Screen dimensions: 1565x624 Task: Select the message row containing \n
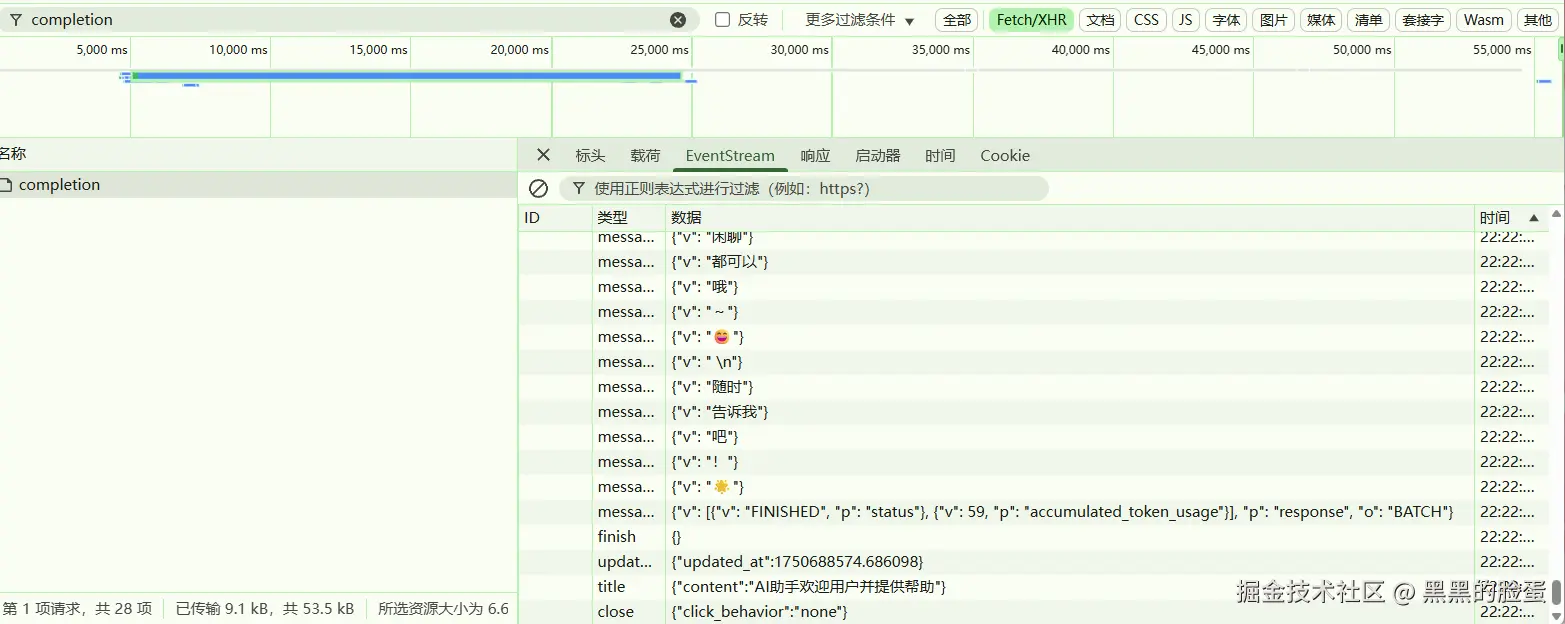coord(1033,362)
